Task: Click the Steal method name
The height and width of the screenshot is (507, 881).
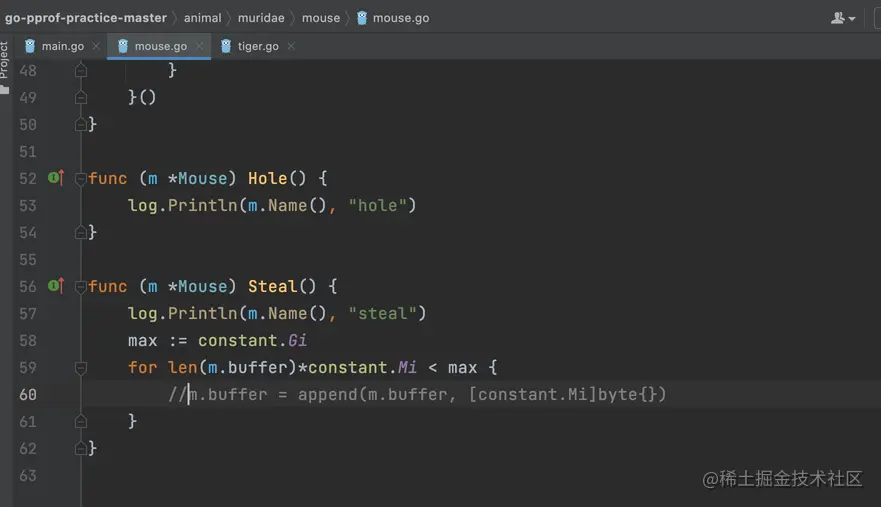Action: point(273,286)
